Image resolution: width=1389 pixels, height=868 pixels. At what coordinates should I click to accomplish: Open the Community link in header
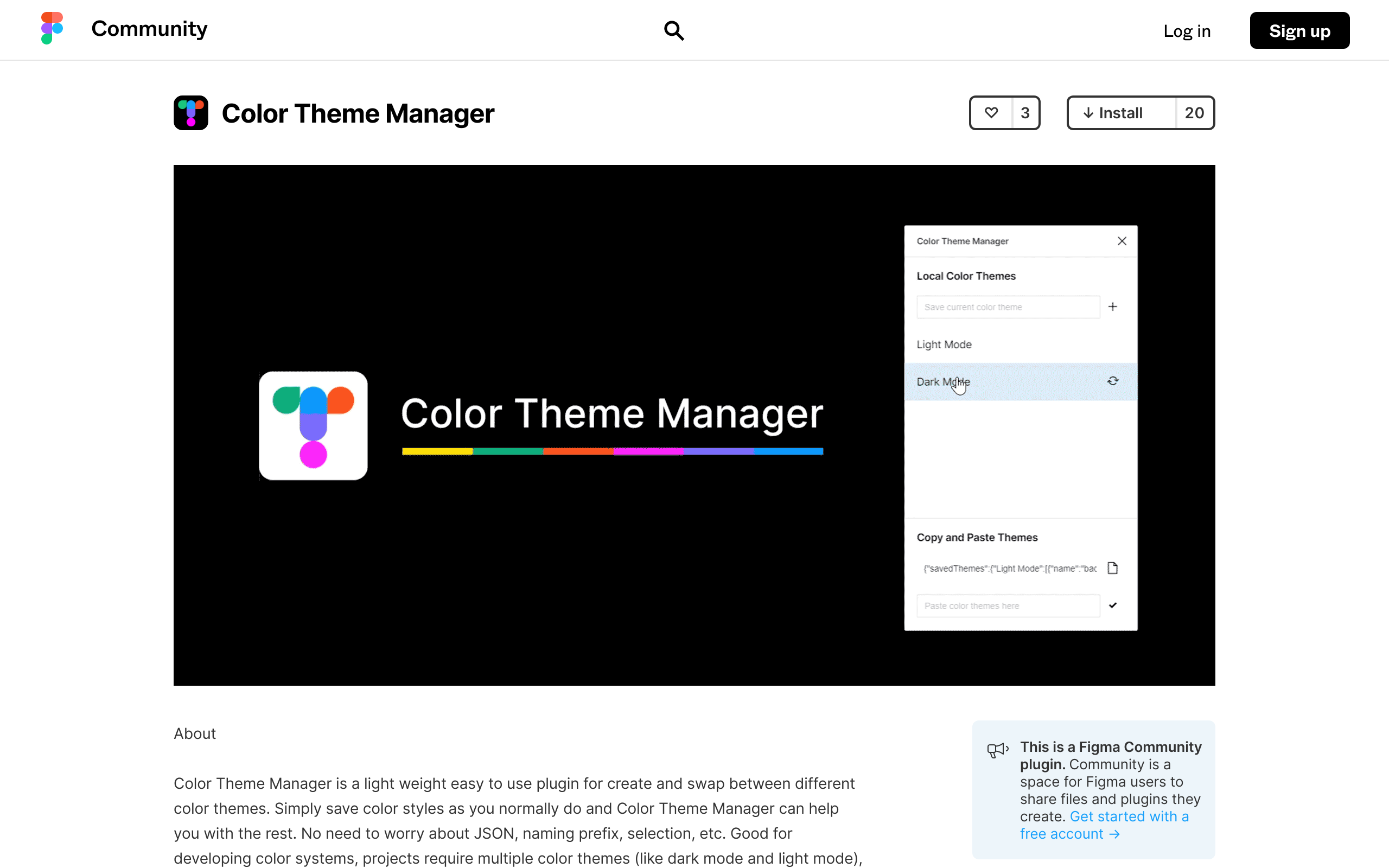coord(149,29)
